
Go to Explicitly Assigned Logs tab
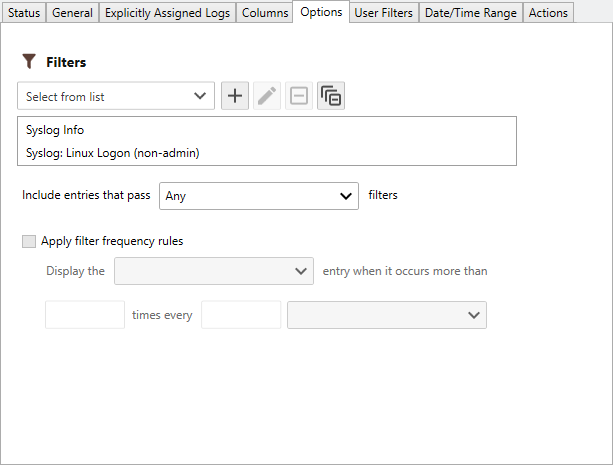point(167,13)
